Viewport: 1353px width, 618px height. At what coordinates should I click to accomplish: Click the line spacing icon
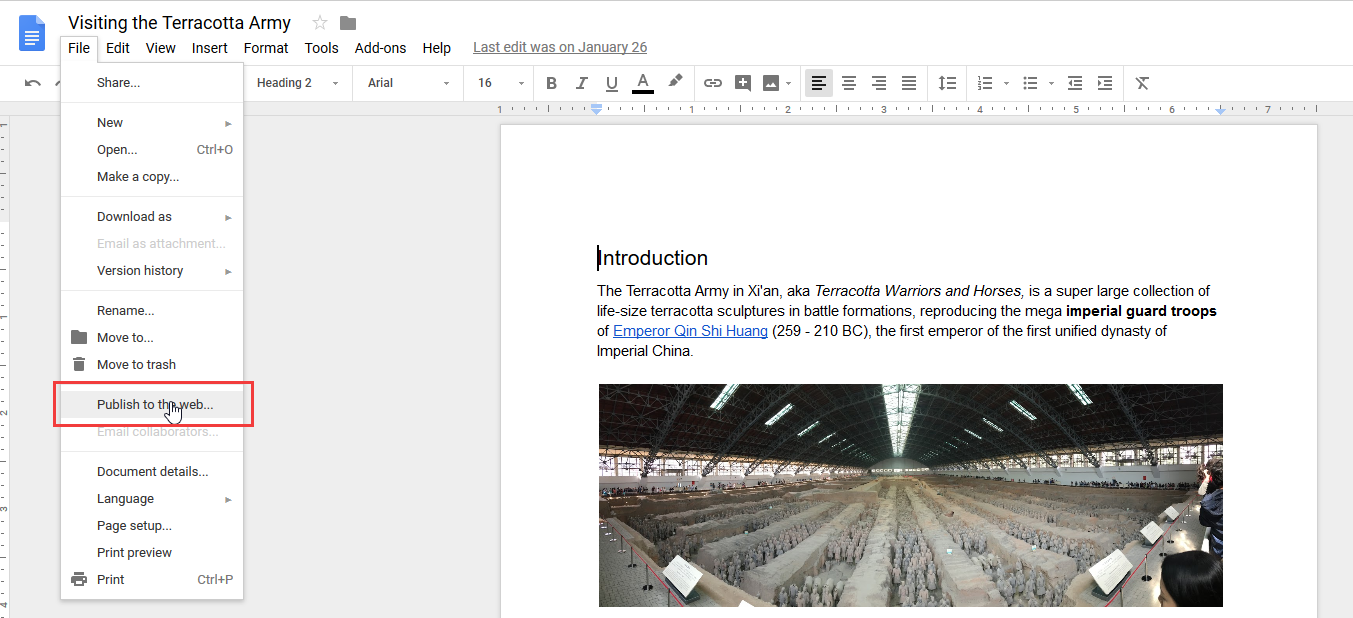[x=946, y=83]
